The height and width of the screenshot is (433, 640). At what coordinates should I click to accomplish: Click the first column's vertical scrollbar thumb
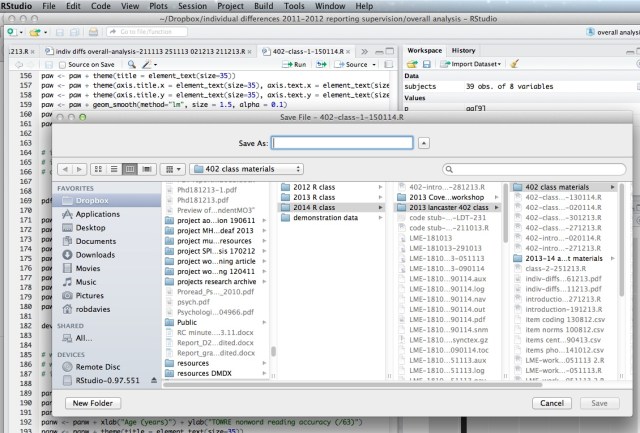(273, 351)
